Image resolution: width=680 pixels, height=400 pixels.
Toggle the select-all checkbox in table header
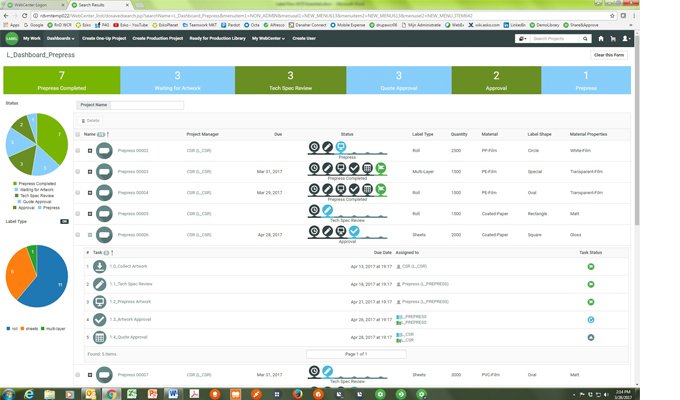point(78,134)
